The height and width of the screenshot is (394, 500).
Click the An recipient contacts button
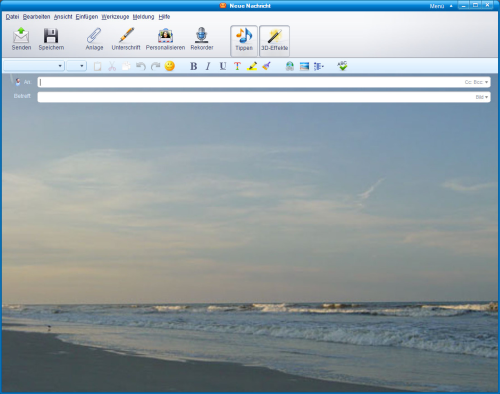pyautogui.click(x=23, y=82)
